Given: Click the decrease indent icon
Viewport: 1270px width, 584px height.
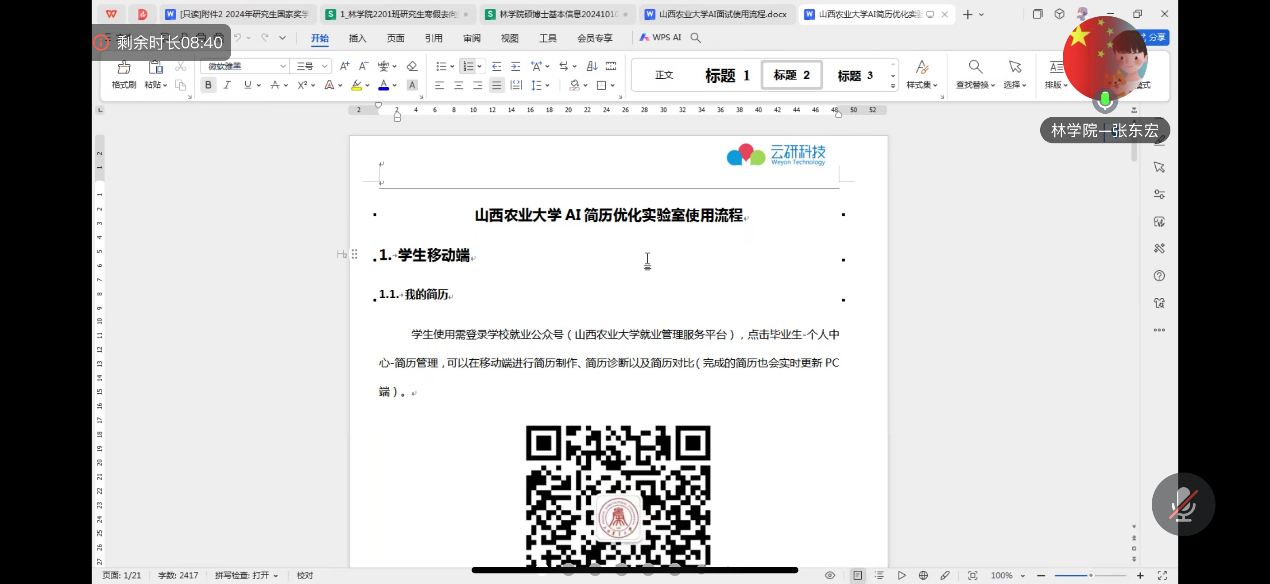Looking at the screenshot, I should [497, 66].
